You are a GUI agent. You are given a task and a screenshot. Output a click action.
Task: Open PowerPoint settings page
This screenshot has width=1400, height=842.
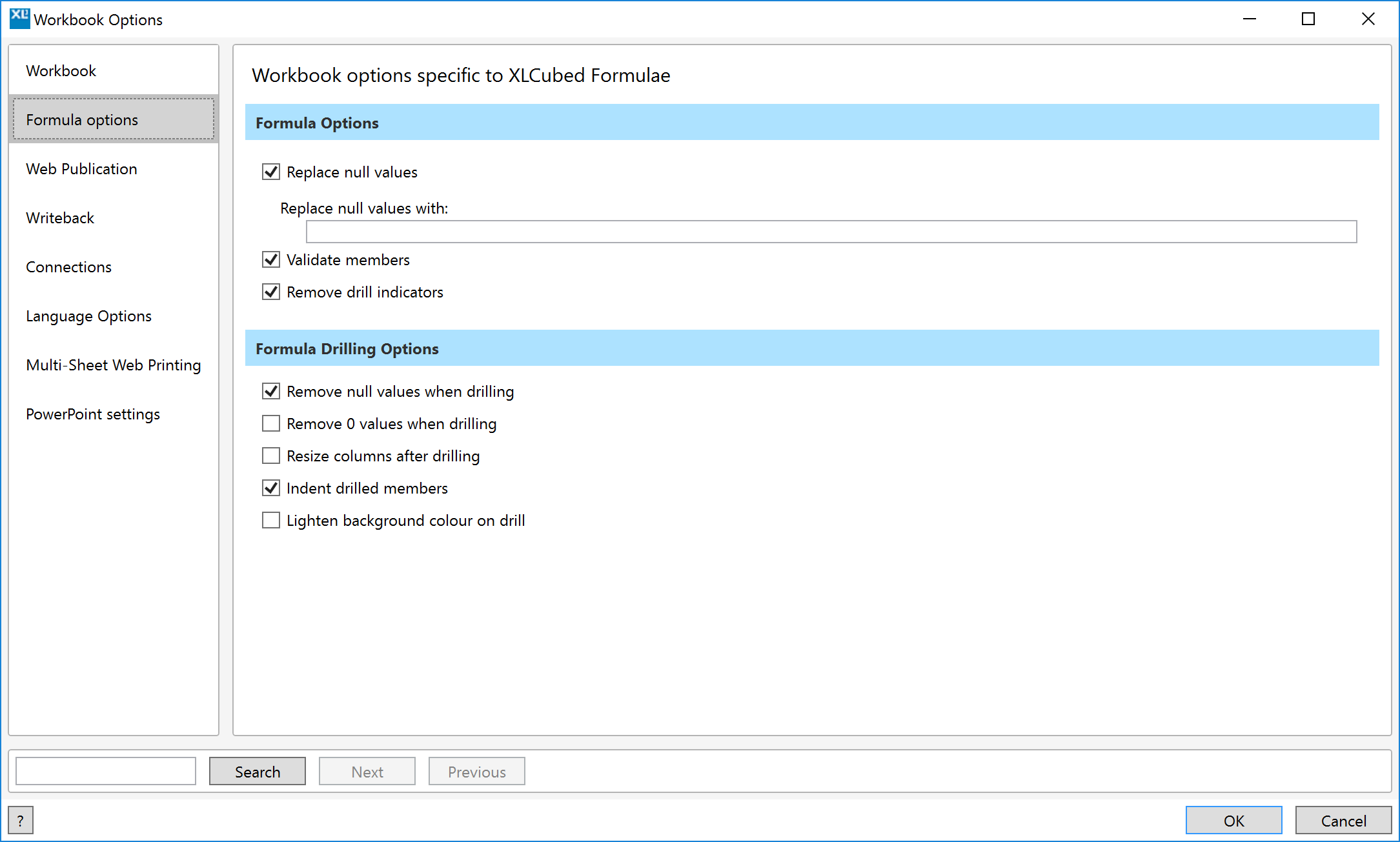pyautogui.click(x=114, y=414)
